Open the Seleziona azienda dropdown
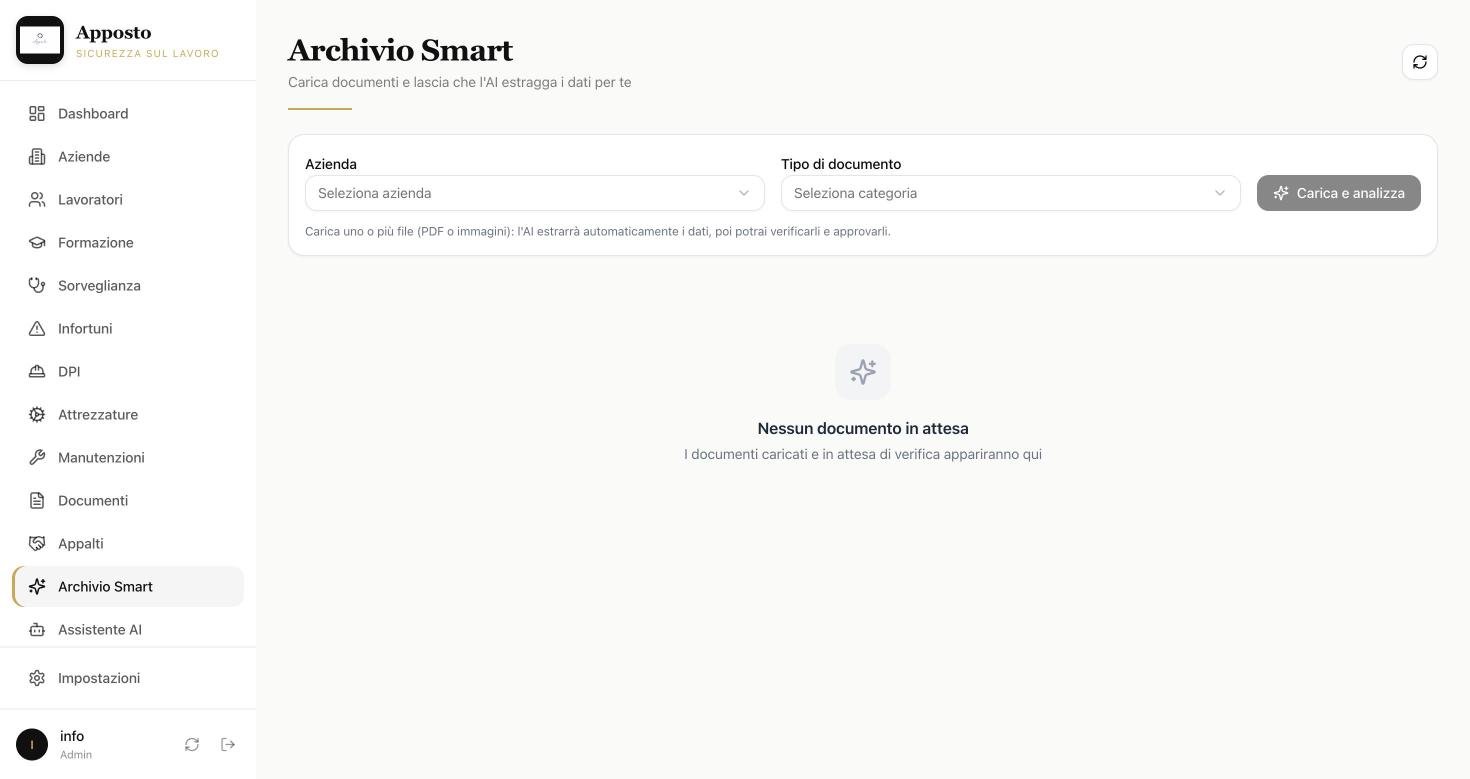This screenshot has height=779, width=1470. tap(535, 193)
